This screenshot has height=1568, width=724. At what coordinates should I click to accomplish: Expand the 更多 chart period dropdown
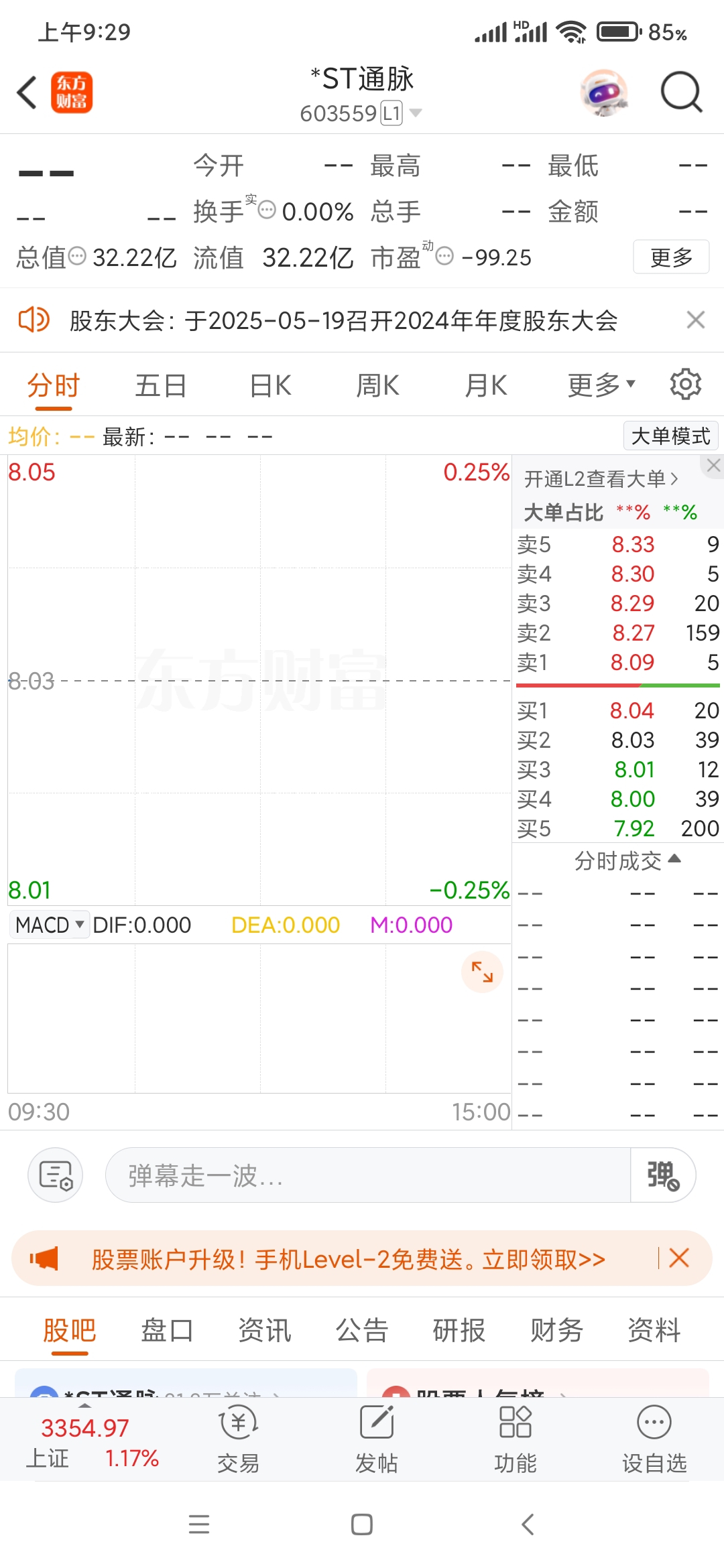tap(601, 385)
